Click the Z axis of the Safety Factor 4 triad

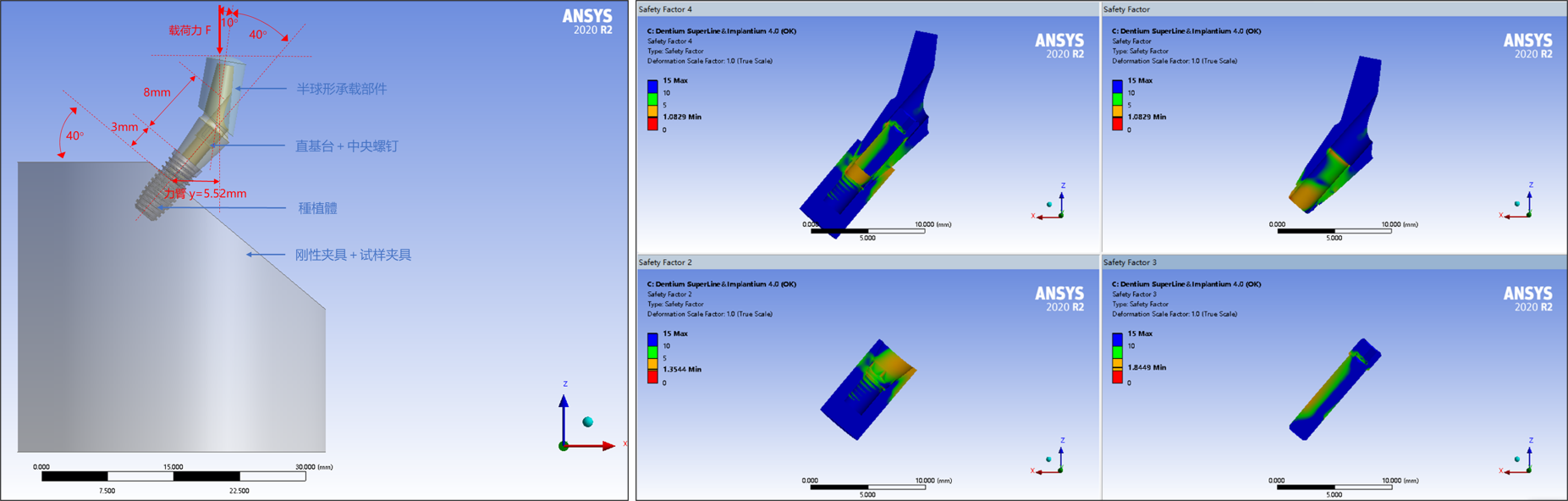(x=1061, y=202)
